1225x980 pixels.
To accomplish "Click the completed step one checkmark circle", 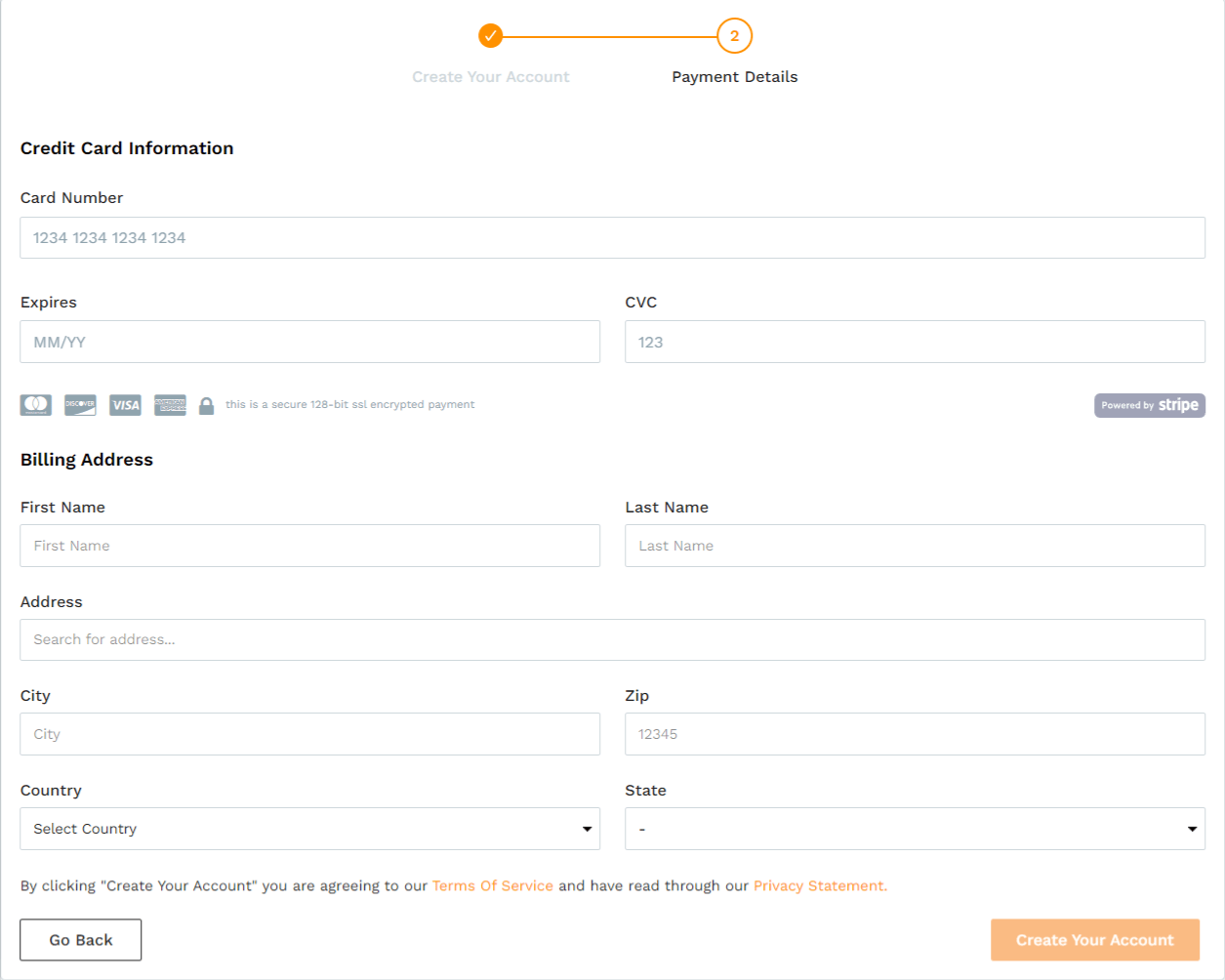I will [491, 36].
